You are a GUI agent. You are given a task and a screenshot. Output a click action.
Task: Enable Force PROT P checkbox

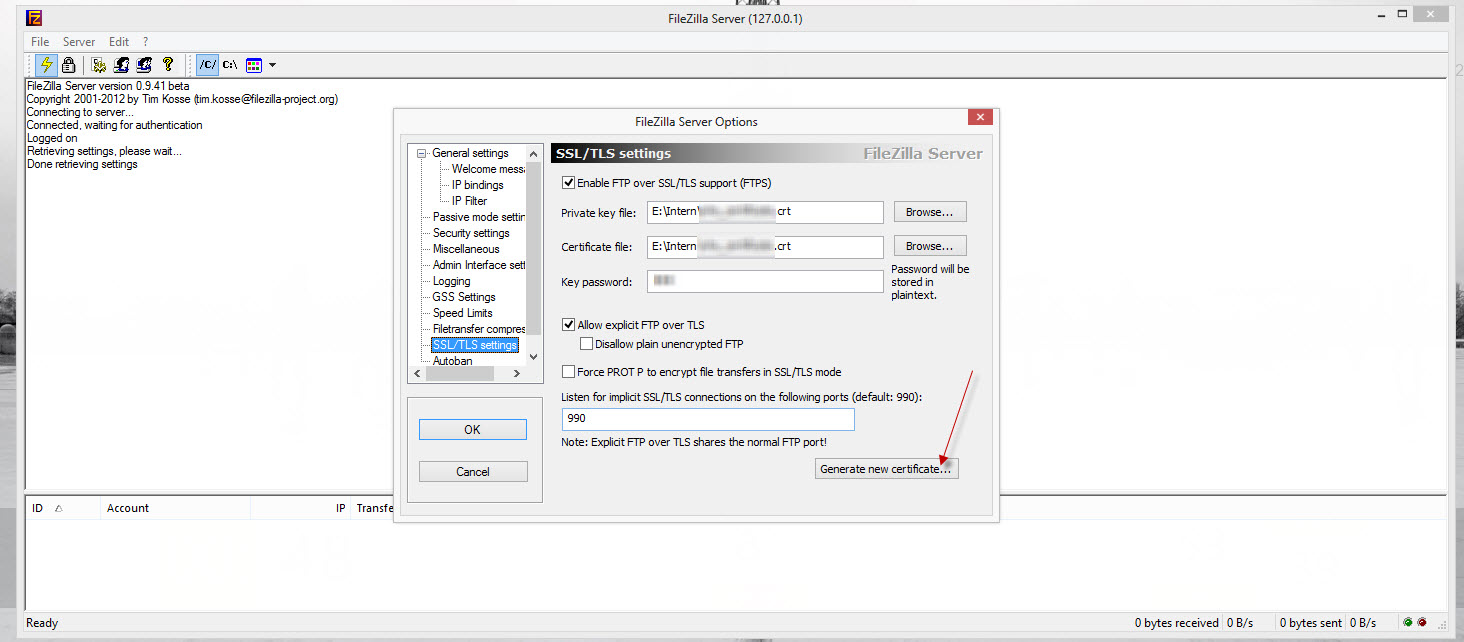[x=569, y=372]
